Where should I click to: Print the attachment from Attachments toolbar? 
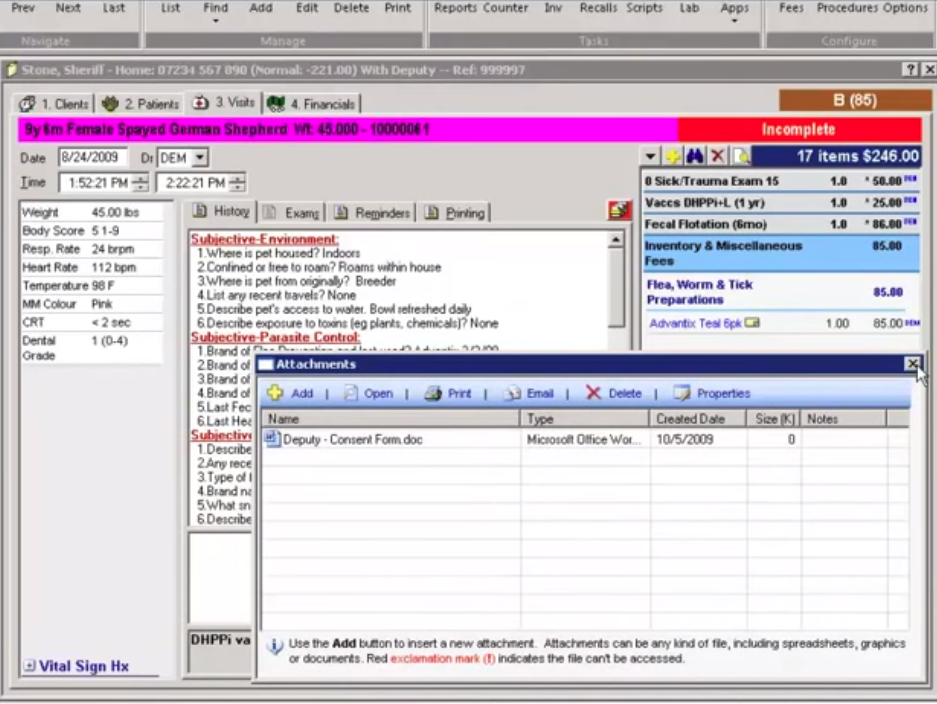(433, 393)
